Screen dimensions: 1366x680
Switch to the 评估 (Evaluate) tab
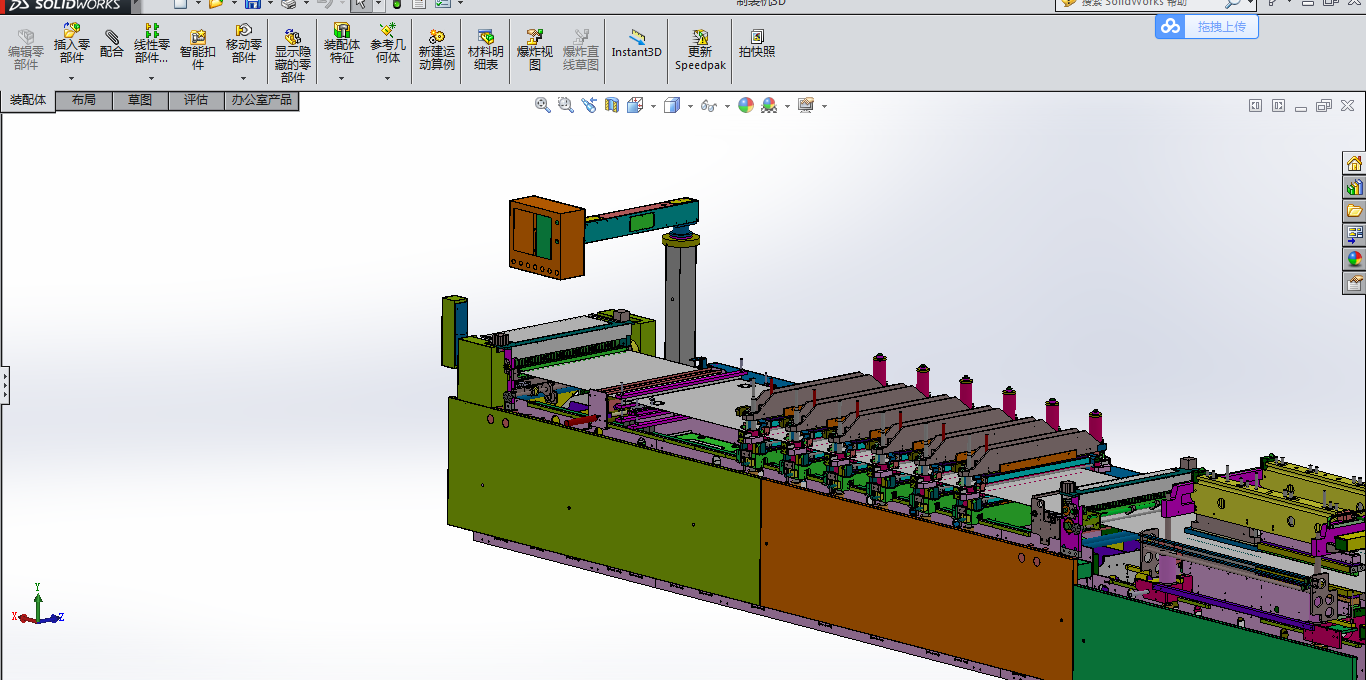coord(196,100)
